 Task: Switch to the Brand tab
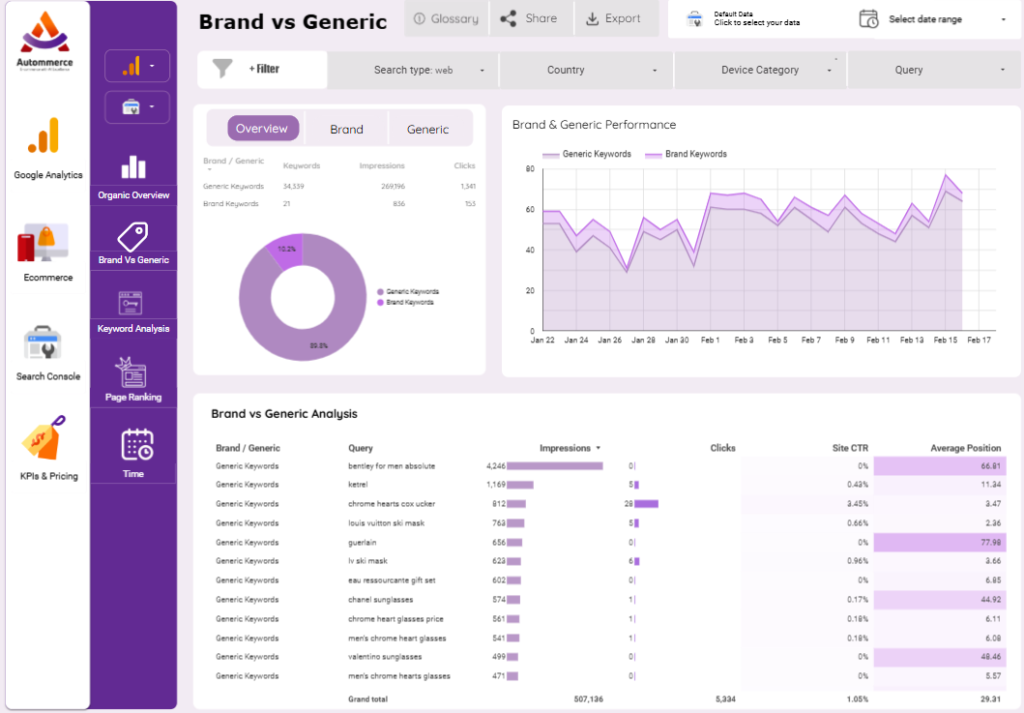click(346, 129)
